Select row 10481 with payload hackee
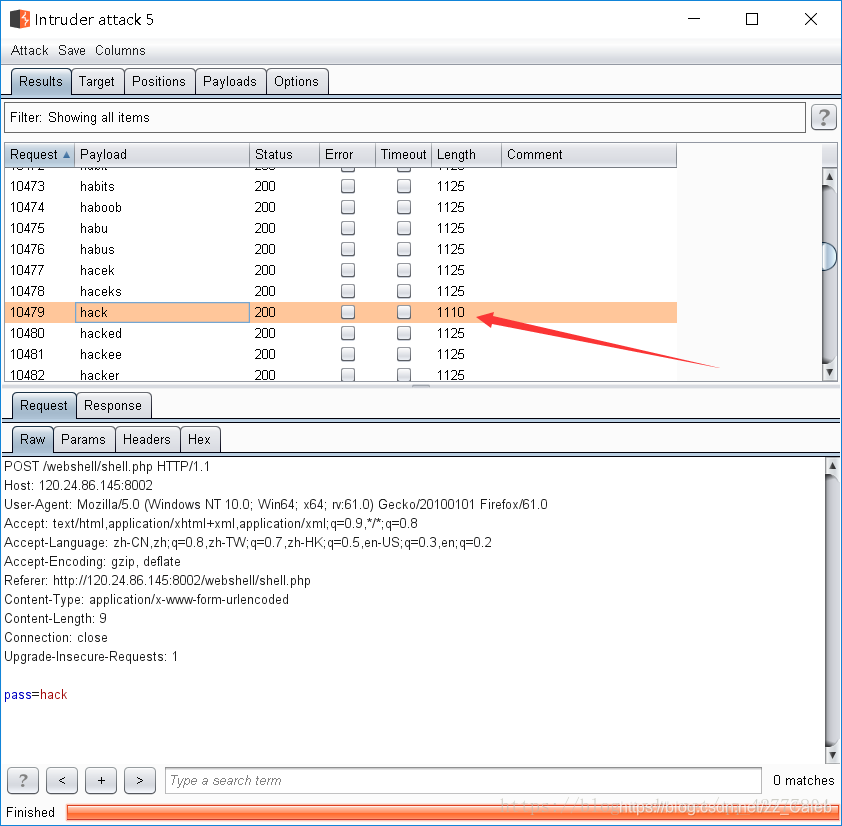Viewport: 842px width, 826px height. [x=340, y=354]
